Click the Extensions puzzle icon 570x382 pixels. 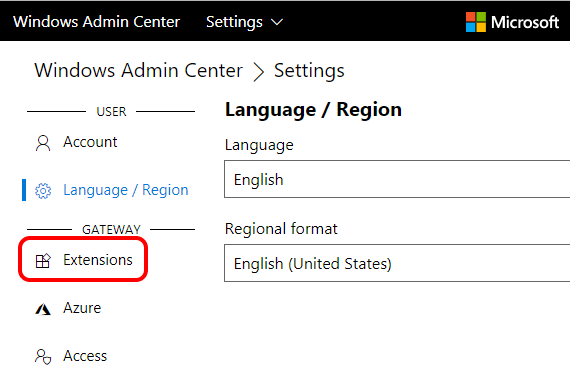point(43,261)
